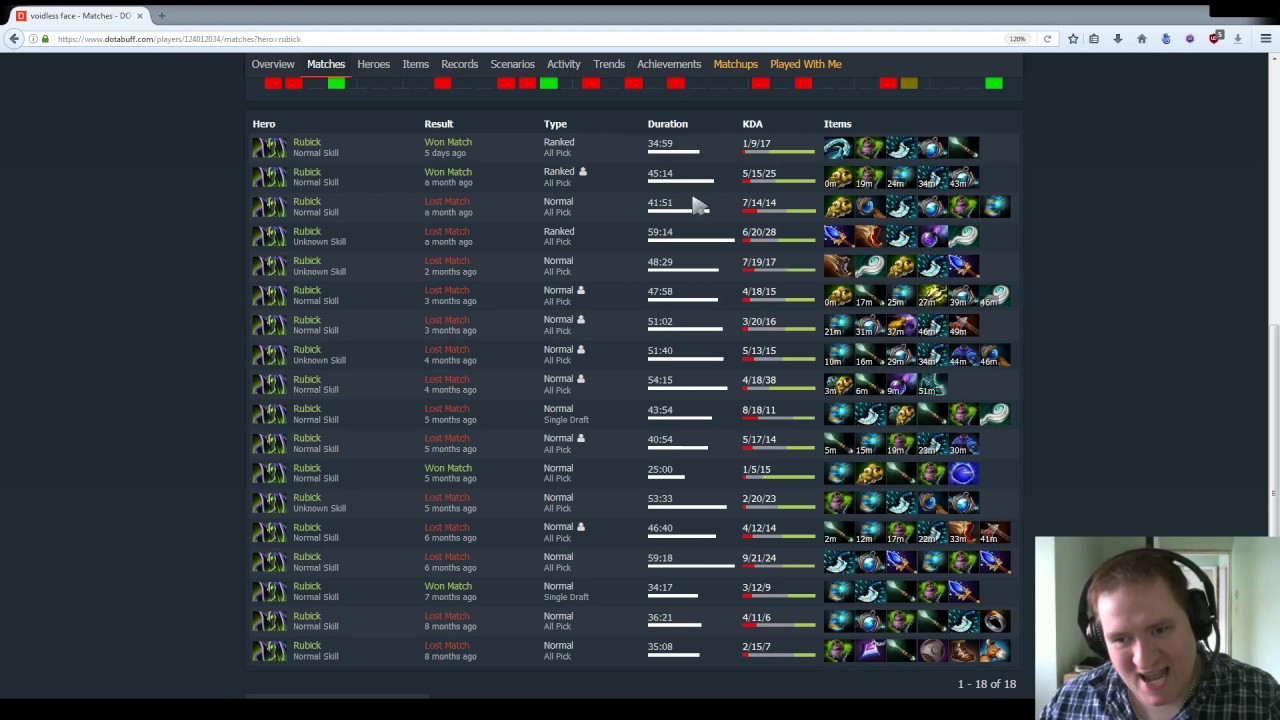Image resolution: width=1280 pixels, height=720 pixels.
Task: Click first item icon in 35:08 match row
Action: 838,651
